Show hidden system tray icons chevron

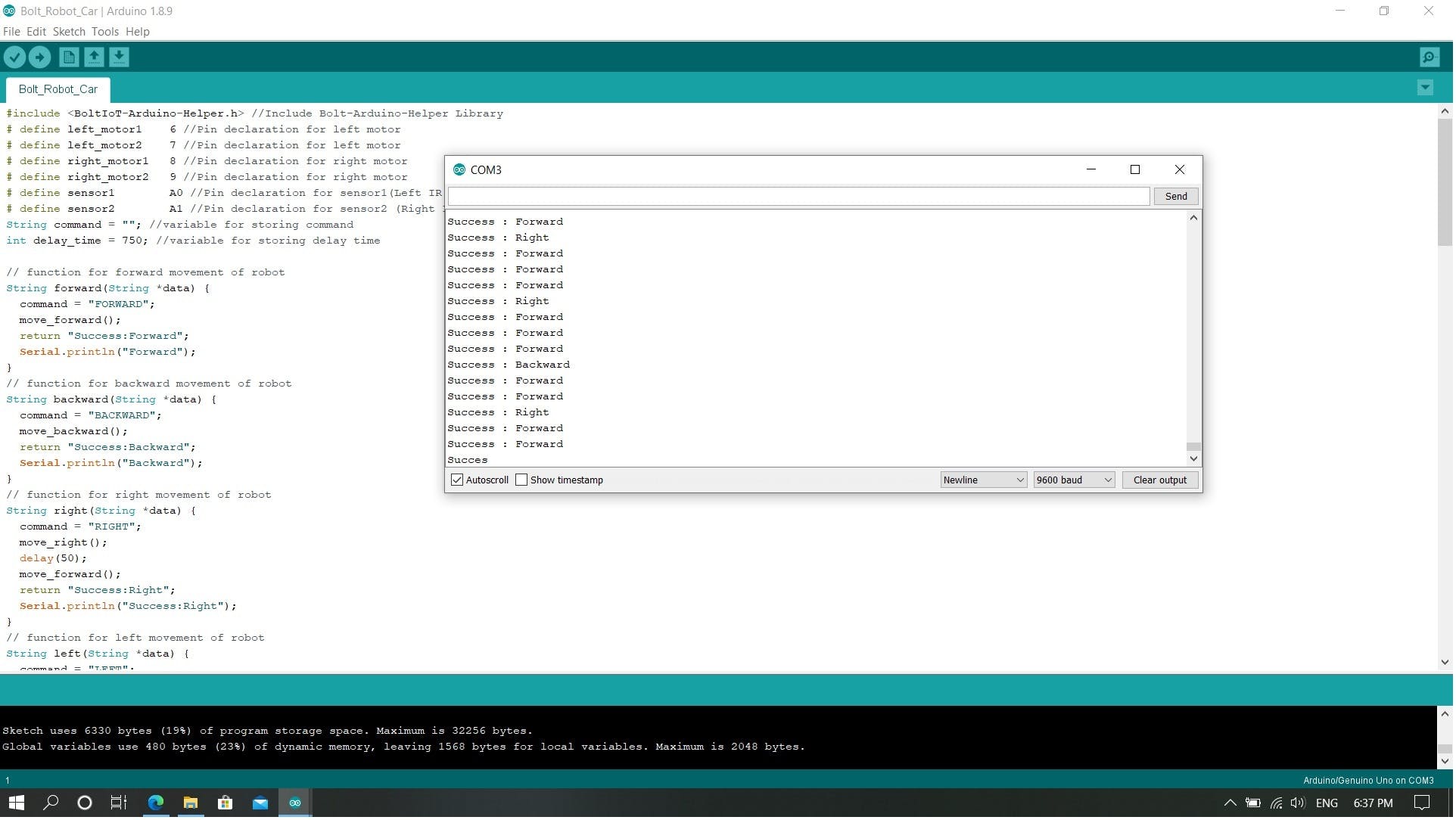1230,803
